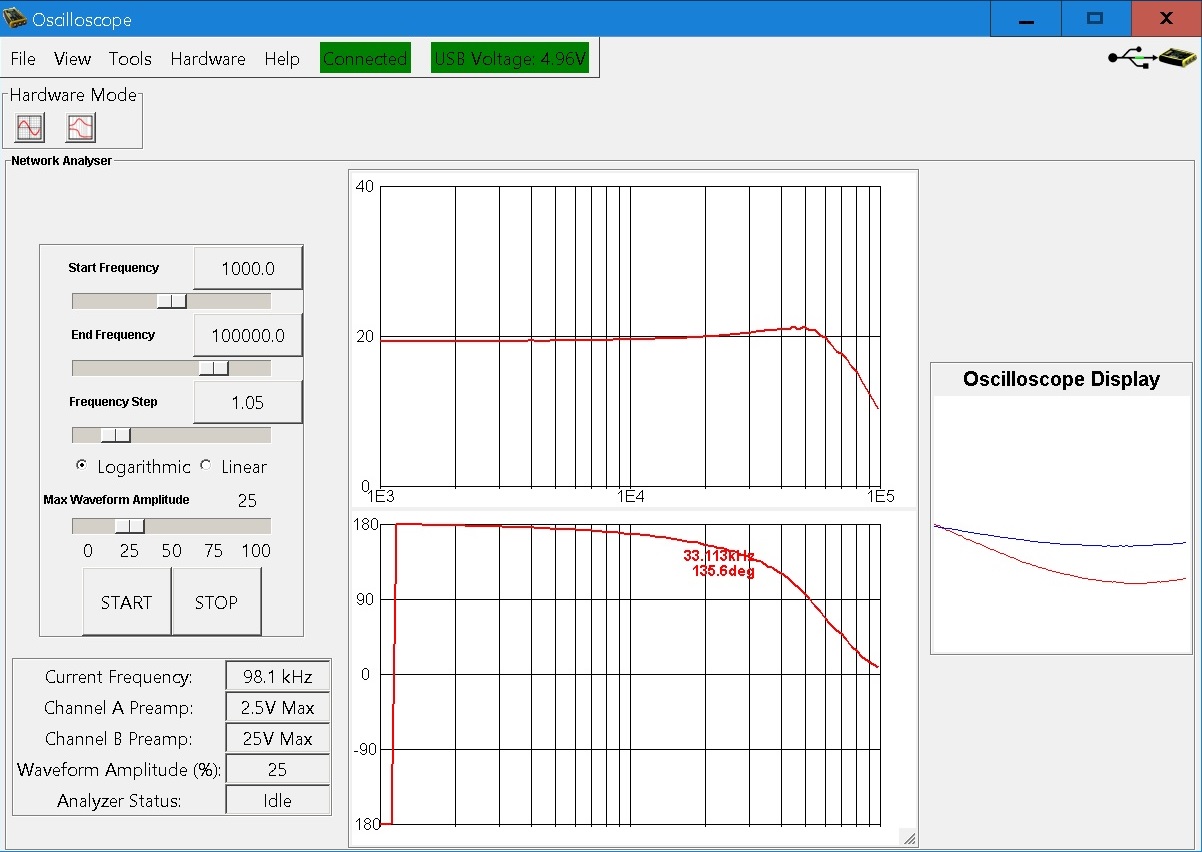Switch to oscilloscope waveform hardware mode
Viewport: 1202px width, 852px height.
(30, 127)
